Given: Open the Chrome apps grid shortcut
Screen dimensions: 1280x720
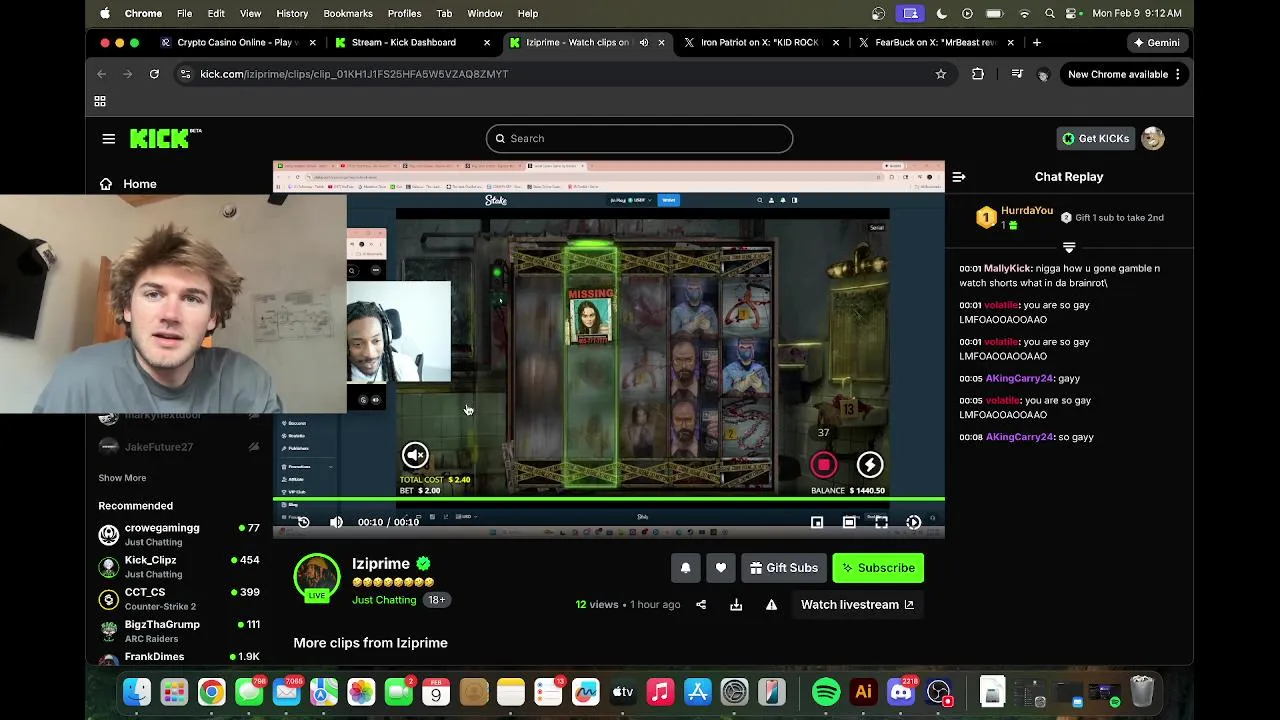Looking at the screenshot, I should click(100, 102).
